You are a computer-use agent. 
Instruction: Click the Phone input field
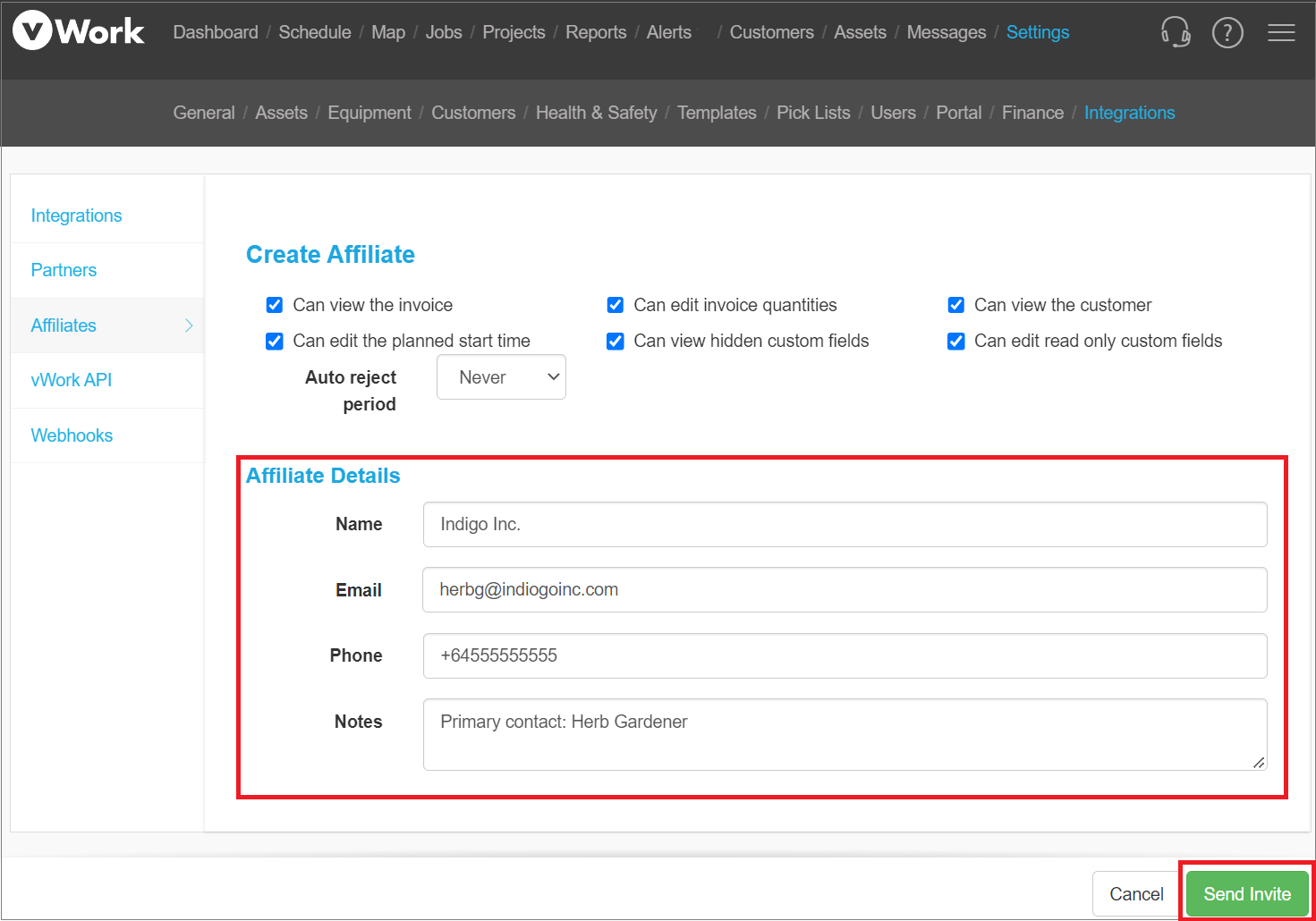[x=845, y=655]
